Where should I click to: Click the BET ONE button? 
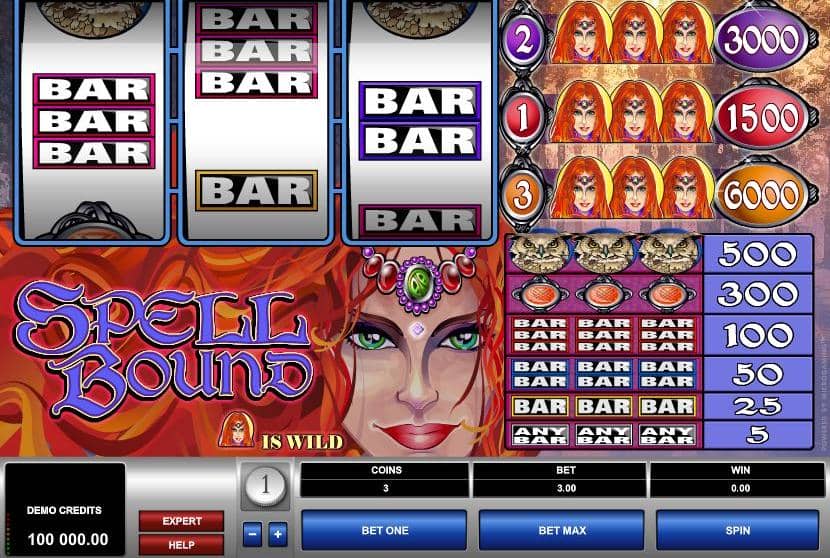tap(384, 530)
